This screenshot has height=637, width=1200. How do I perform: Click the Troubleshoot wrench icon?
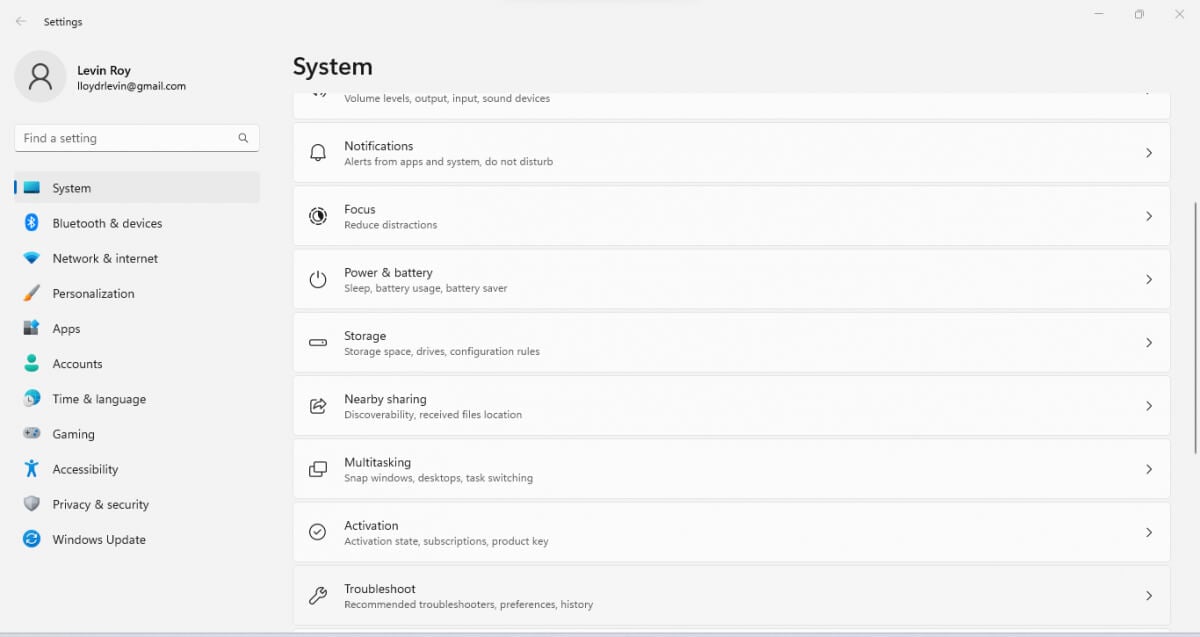point(318,596)
